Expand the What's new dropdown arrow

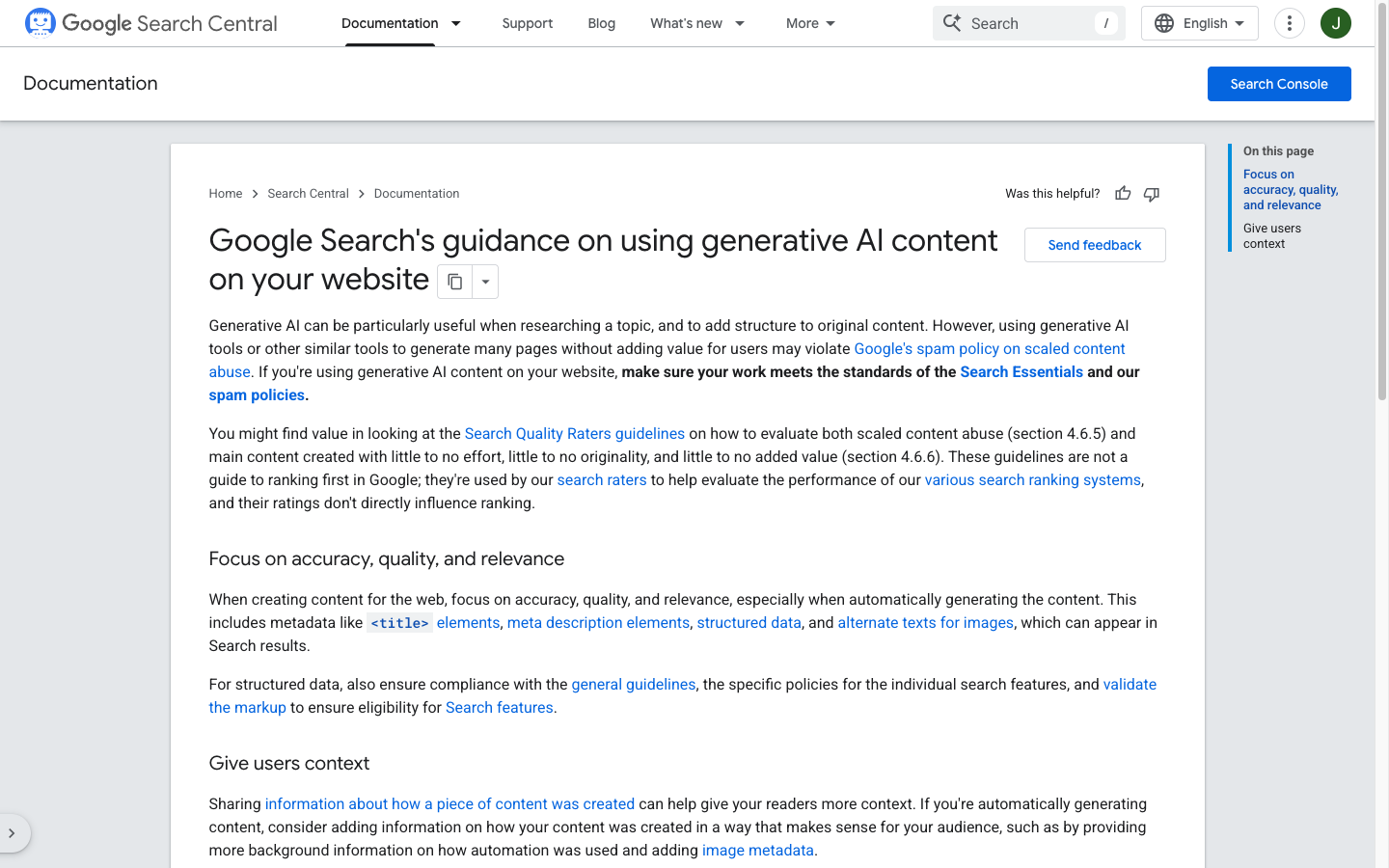[740, 23]
